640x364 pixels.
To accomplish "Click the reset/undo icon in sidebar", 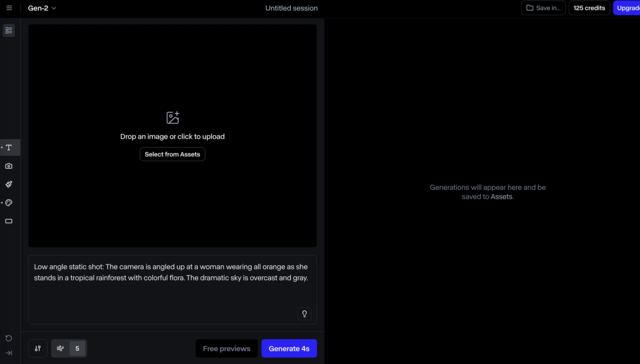I will point(9,338).
